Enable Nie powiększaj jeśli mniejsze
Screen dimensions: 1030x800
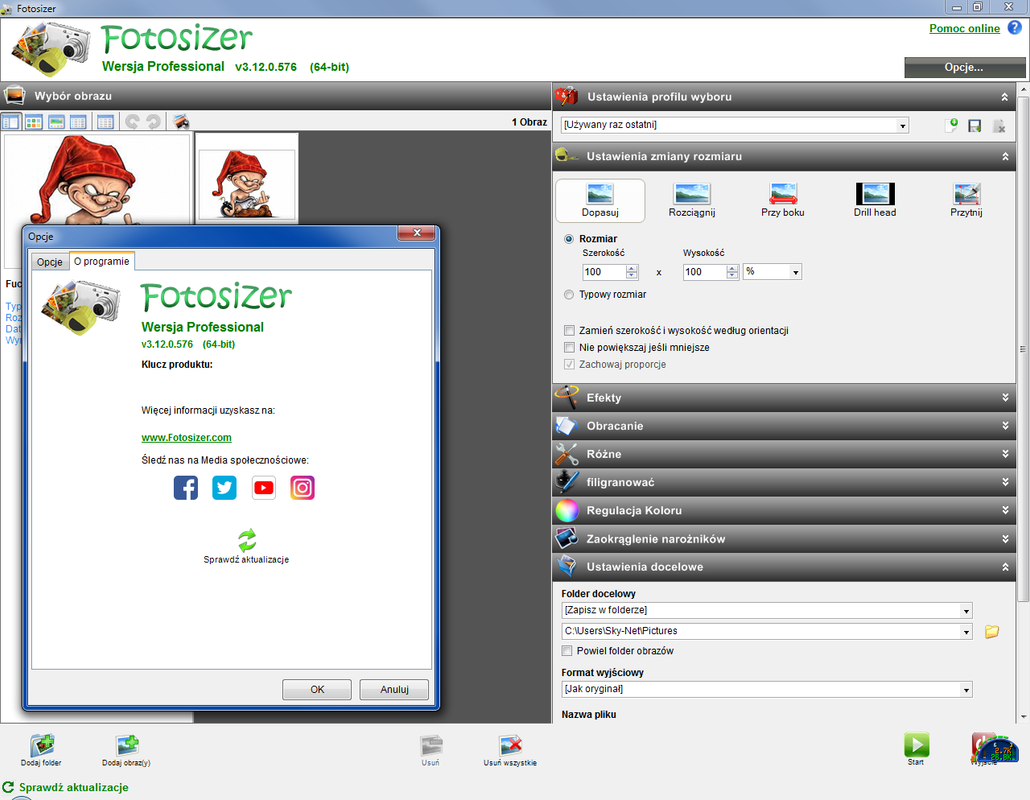(x=570, y=347)
